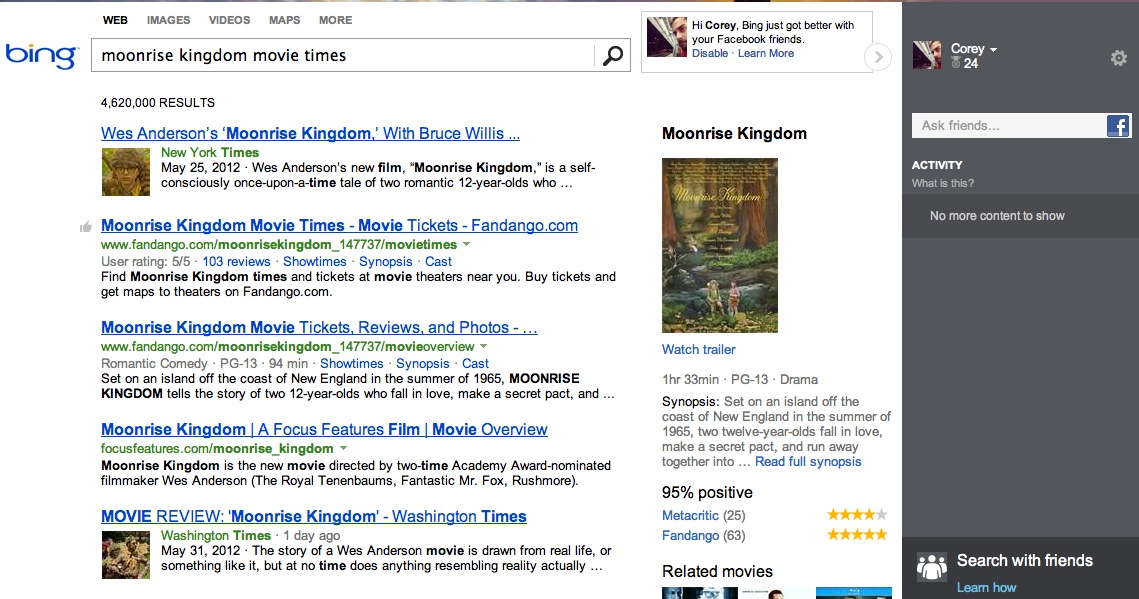The image size is (1139, 599).
Task: Switch to the IMAGES tab
Action: [169, 20]
